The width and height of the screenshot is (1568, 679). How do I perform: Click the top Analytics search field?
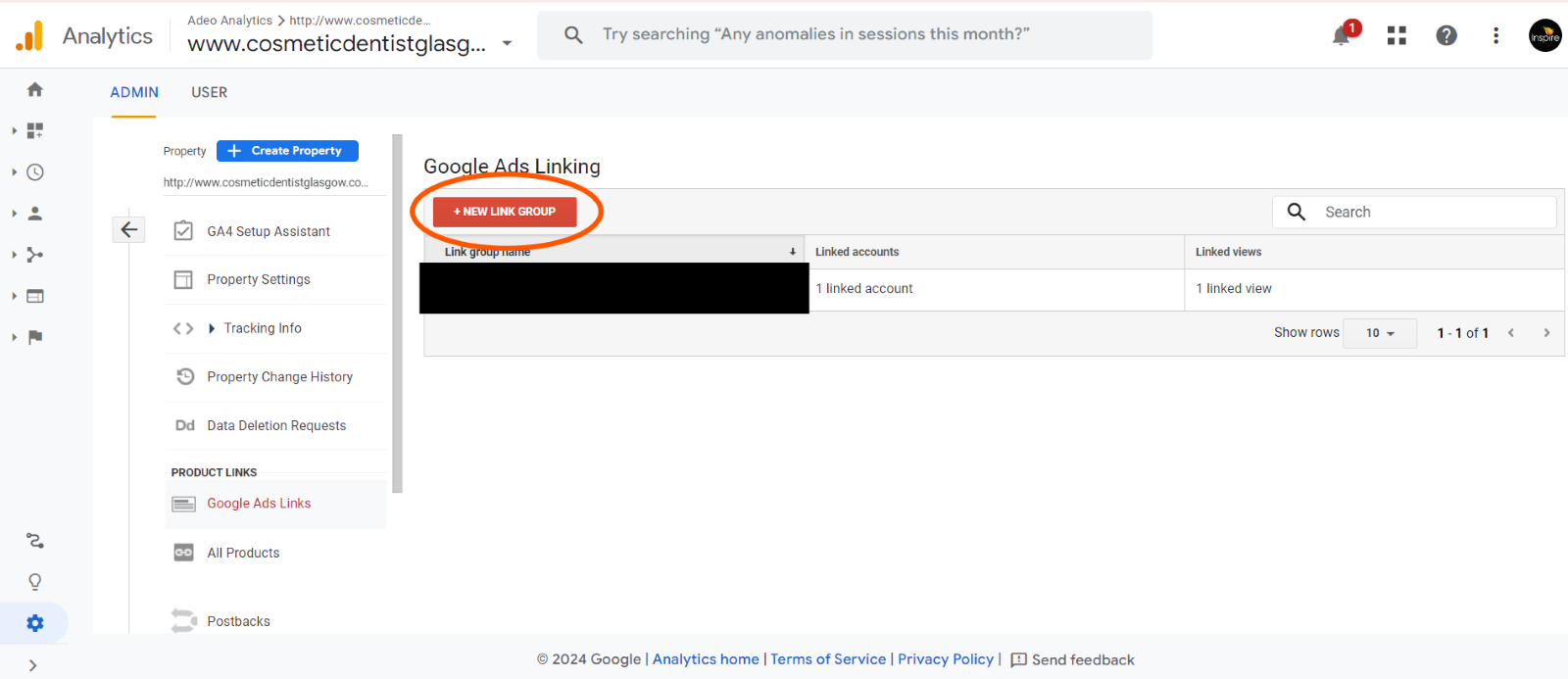click(x=845, y=35)
